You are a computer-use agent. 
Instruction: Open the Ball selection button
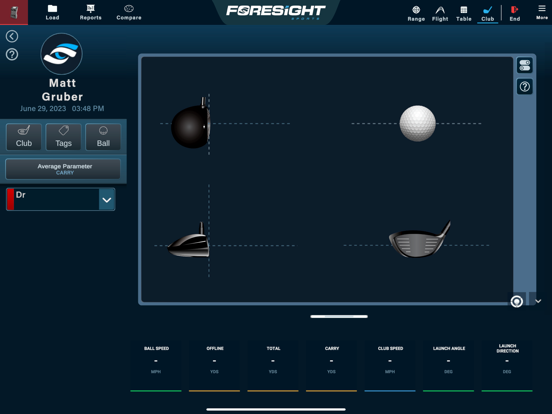pos(103,137)
